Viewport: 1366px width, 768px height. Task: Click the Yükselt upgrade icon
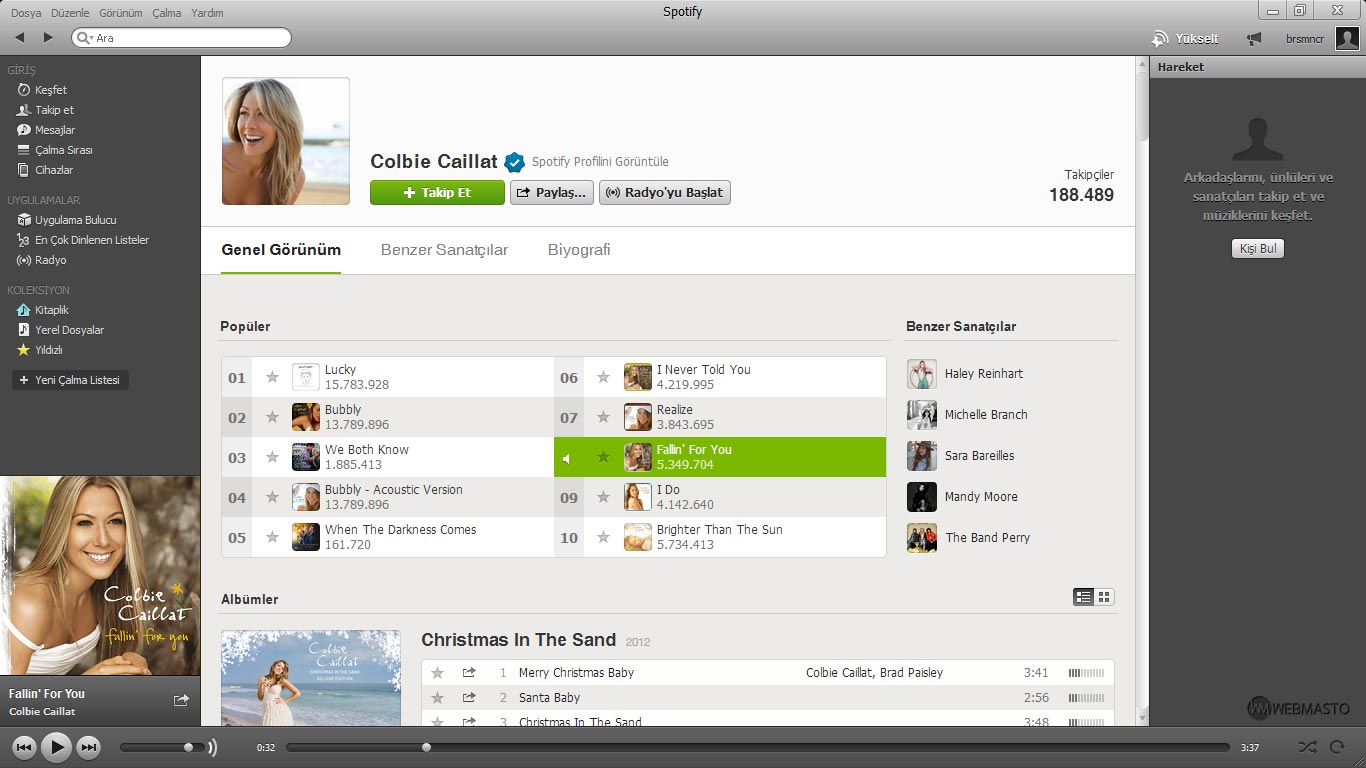click(x=1160, y=39)
